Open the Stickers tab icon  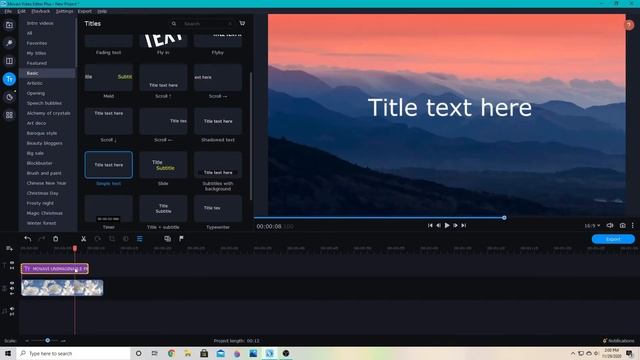tap(9, 97)
